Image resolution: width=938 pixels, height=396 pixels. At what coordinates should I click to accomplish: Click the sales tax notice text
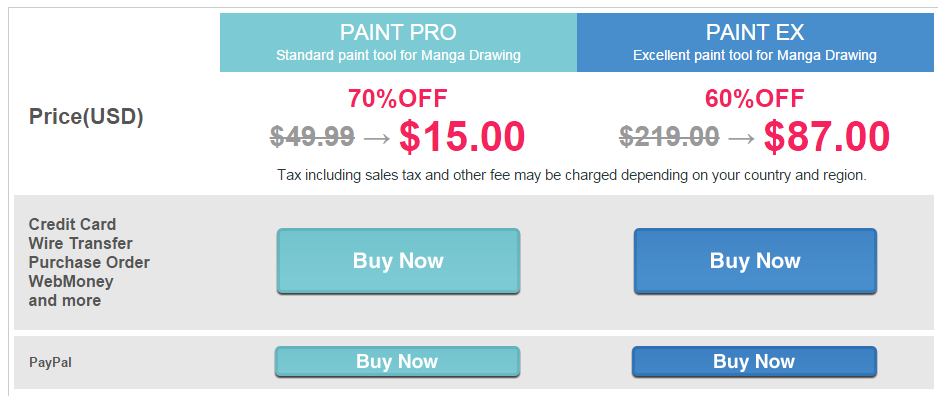(572, 176)
